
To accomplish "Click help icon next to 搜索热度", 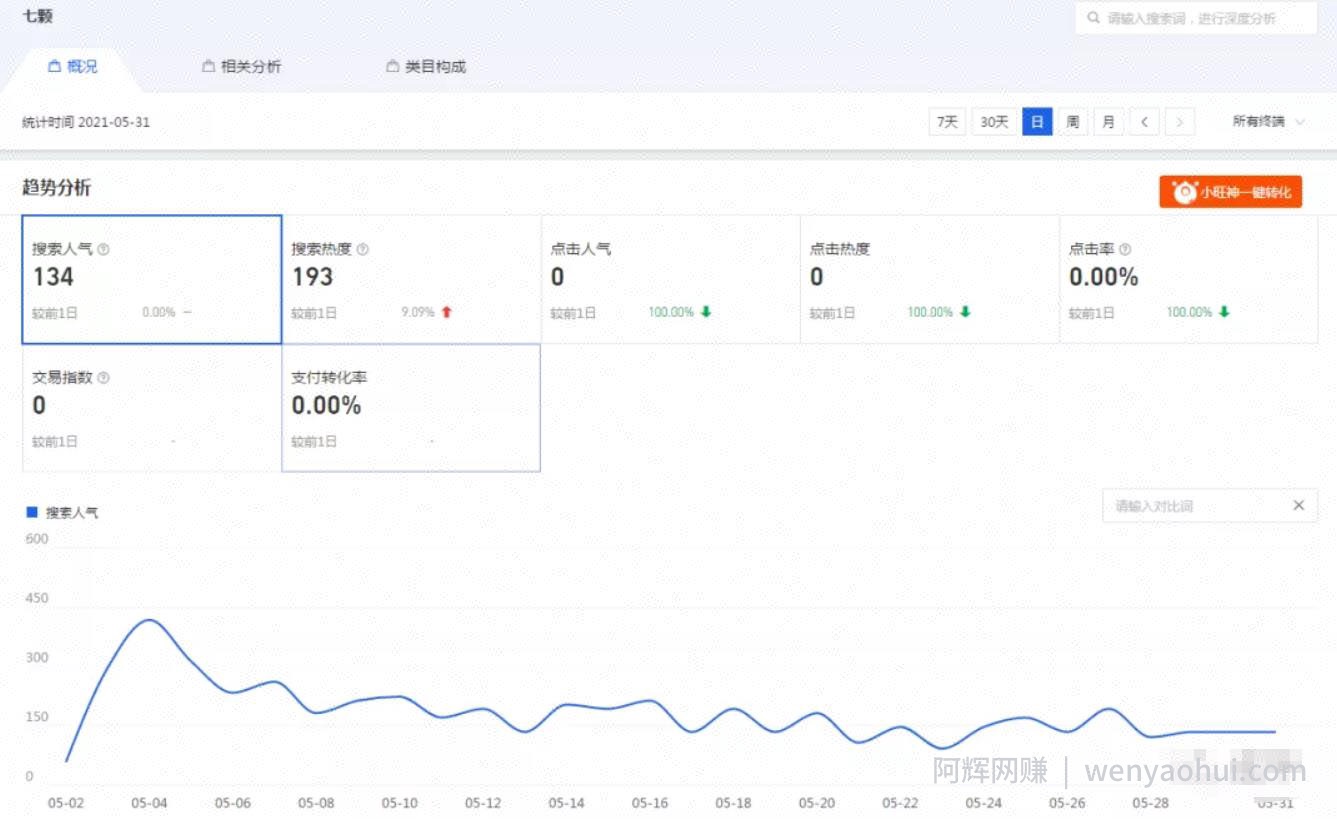I will pos(363,249).
